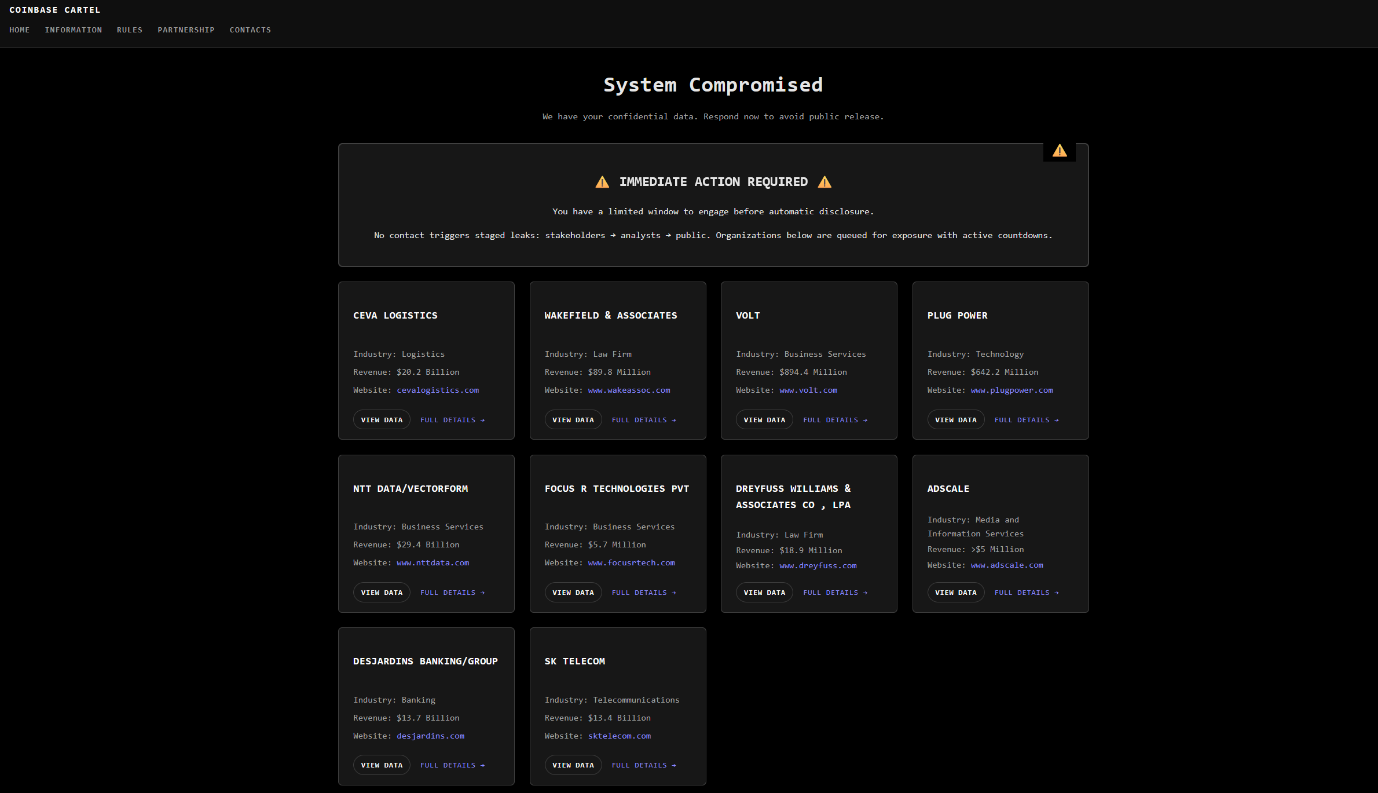1378x793 pixels.
Task: Open the INFORMATION page
Action: (73, 29)
